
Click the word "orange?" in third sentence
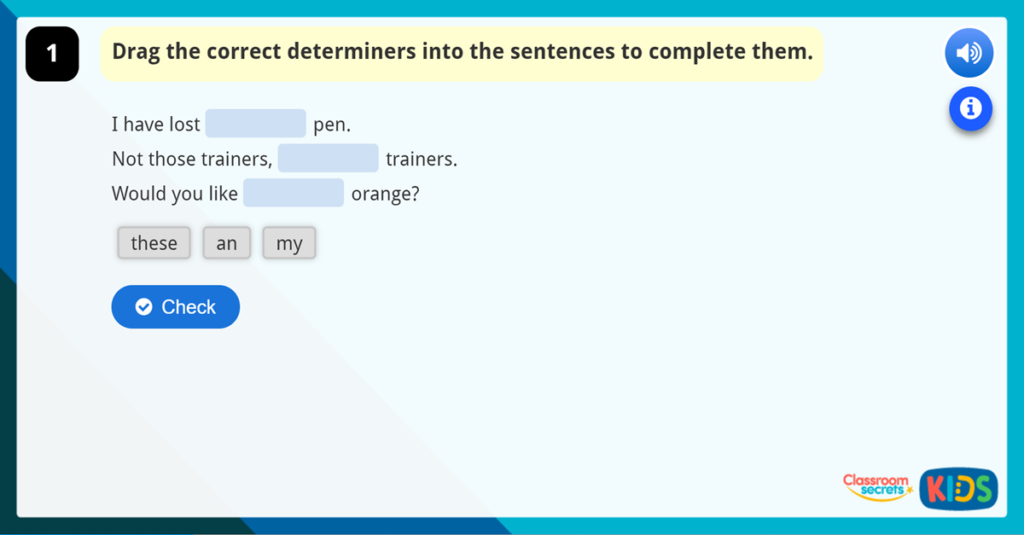tap(385, 193)
